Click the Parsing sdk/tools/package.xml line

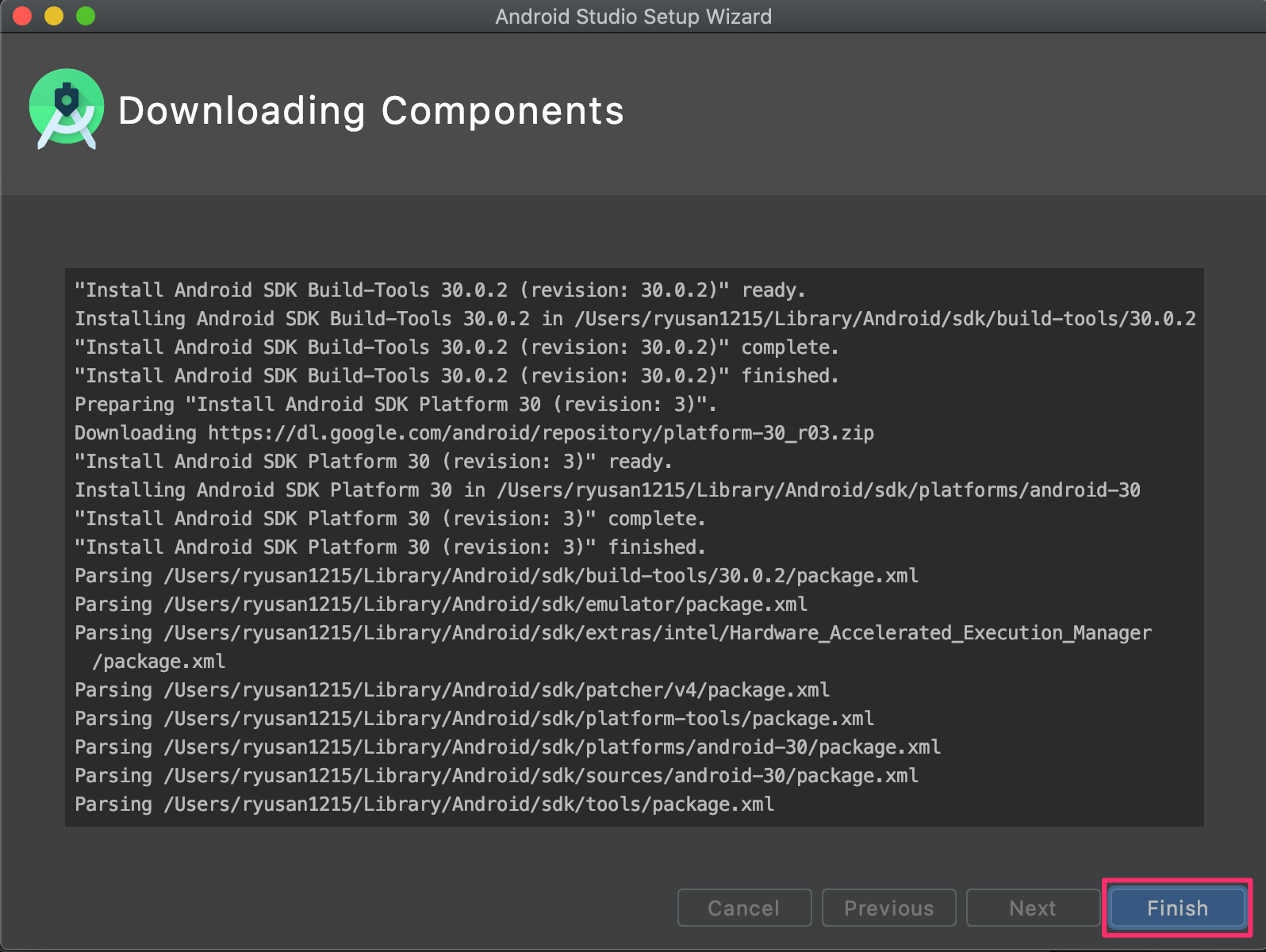pos(424,804)
